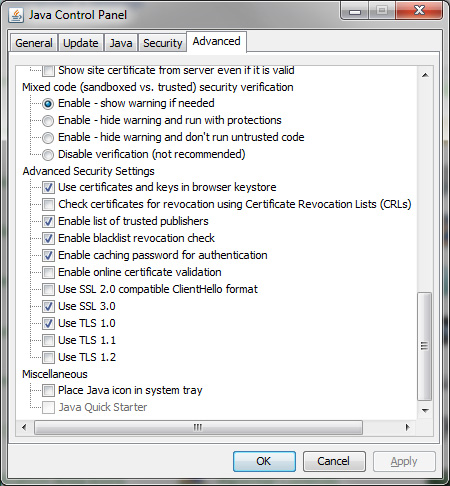Image resolution: width=450 pixels, height=486 pixels.
Task: Click the vertical scrollbar down arrow
Action: coord(425,410)
